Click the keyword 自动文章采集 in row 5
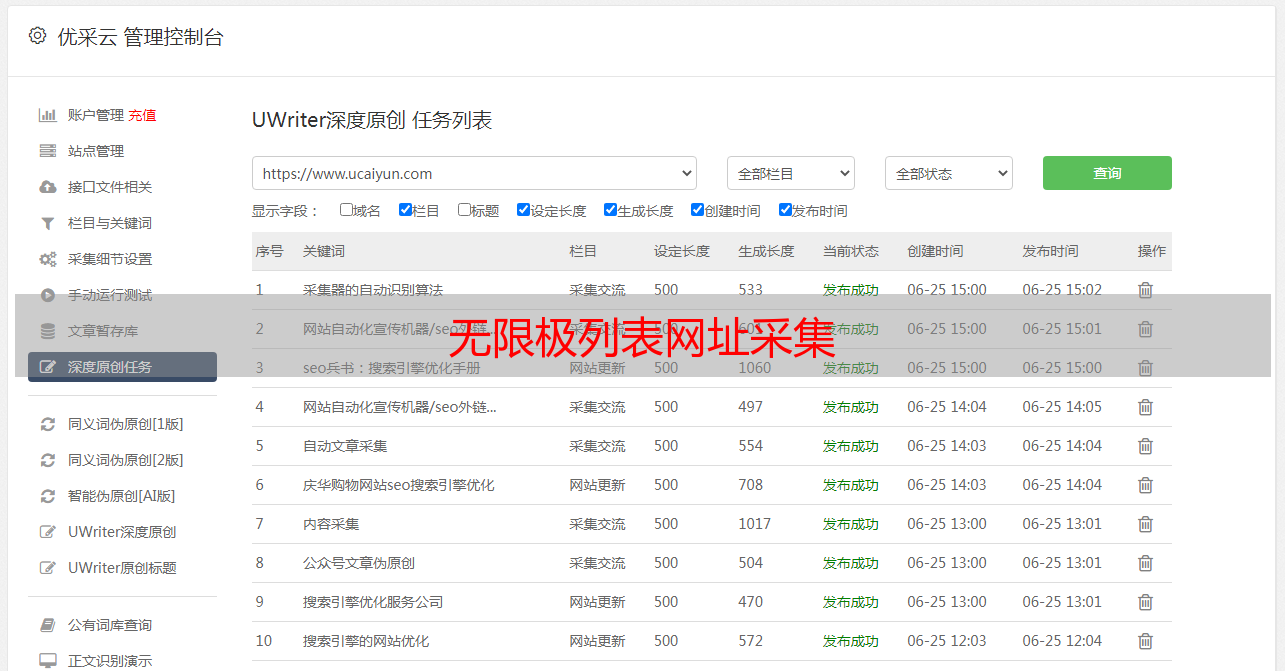 tap(345, 446)
